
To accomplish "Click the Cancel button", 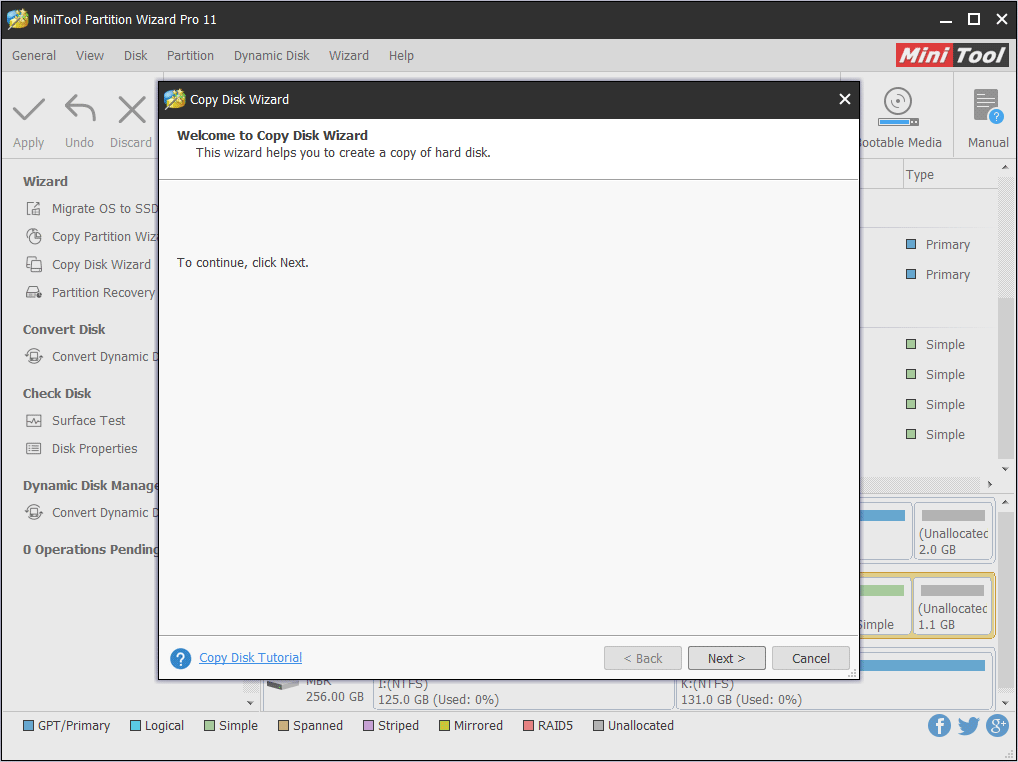I will click(x=811, y=658).
